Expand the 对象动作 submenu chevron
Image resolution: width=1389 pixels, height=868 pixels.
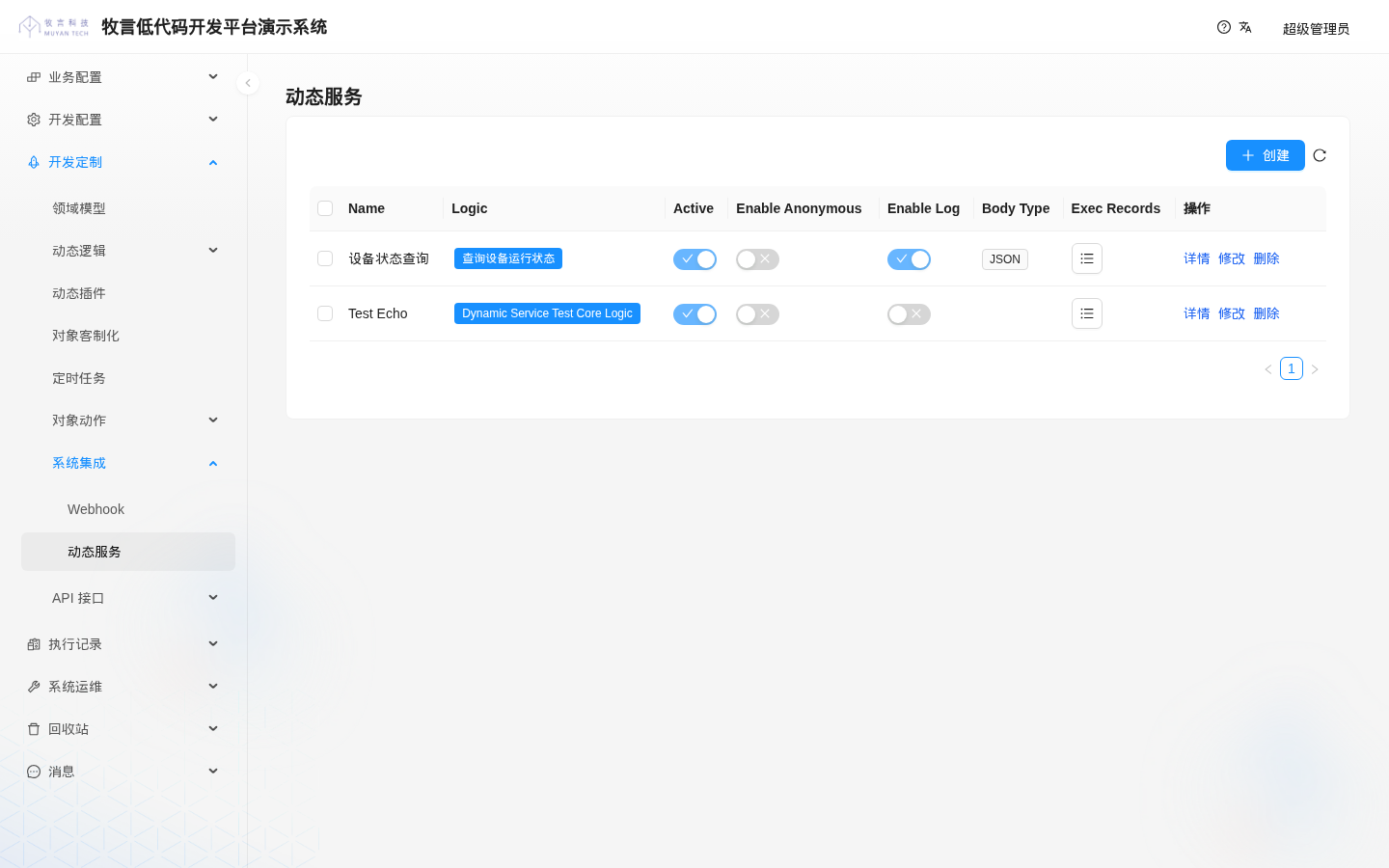(213, 420)
